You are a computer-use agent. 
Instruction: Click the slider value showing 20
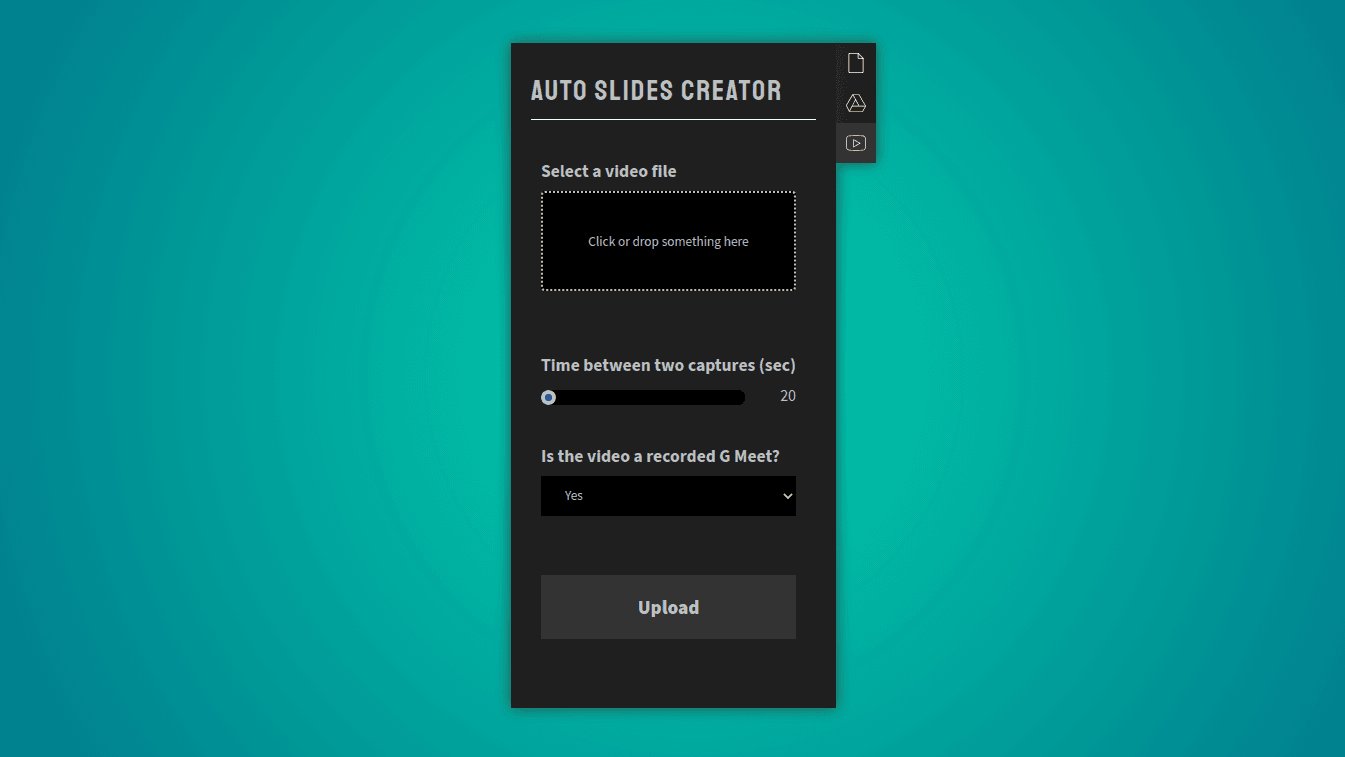click(x=787, y=396)
